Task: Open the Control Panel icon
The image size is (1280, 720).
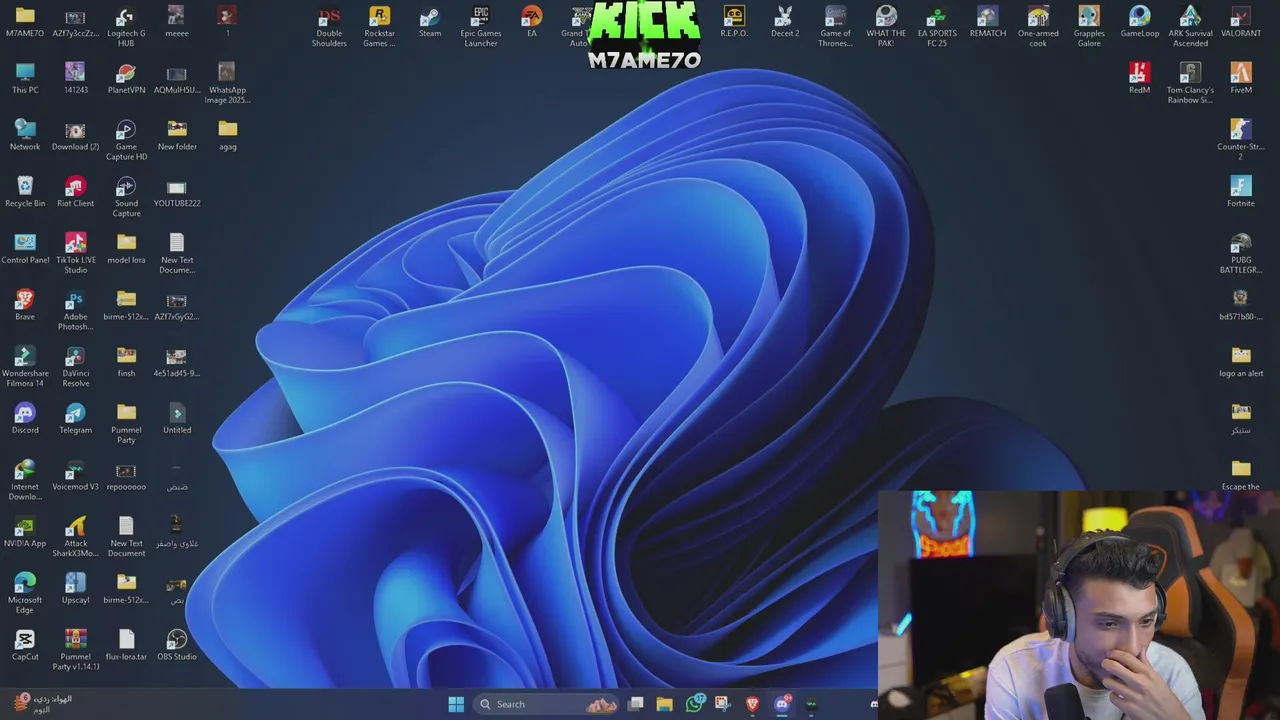Action: (x=25, y=250)
